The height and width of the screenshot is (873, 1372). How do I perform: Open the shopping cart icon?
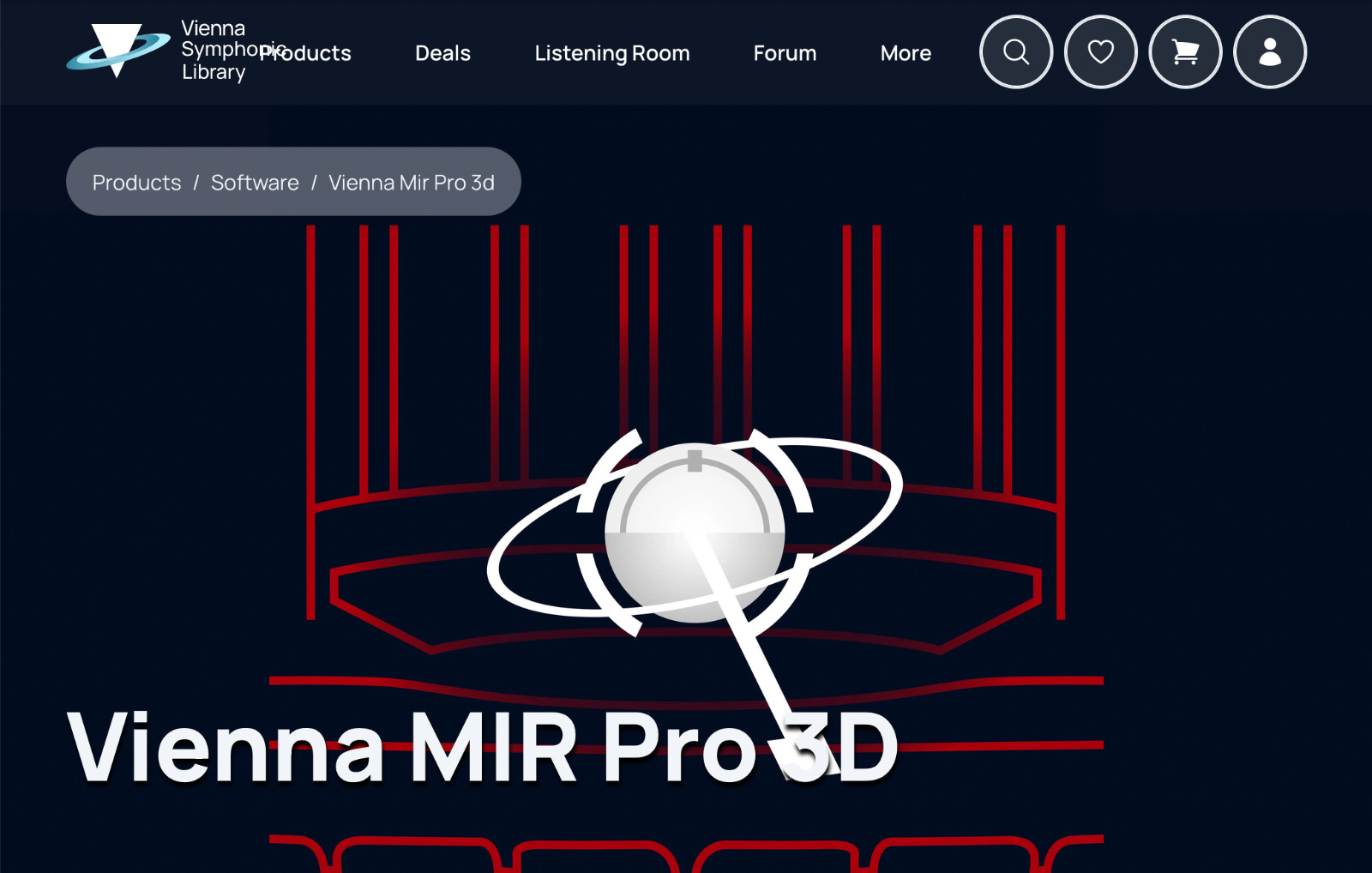(1185, 52)
